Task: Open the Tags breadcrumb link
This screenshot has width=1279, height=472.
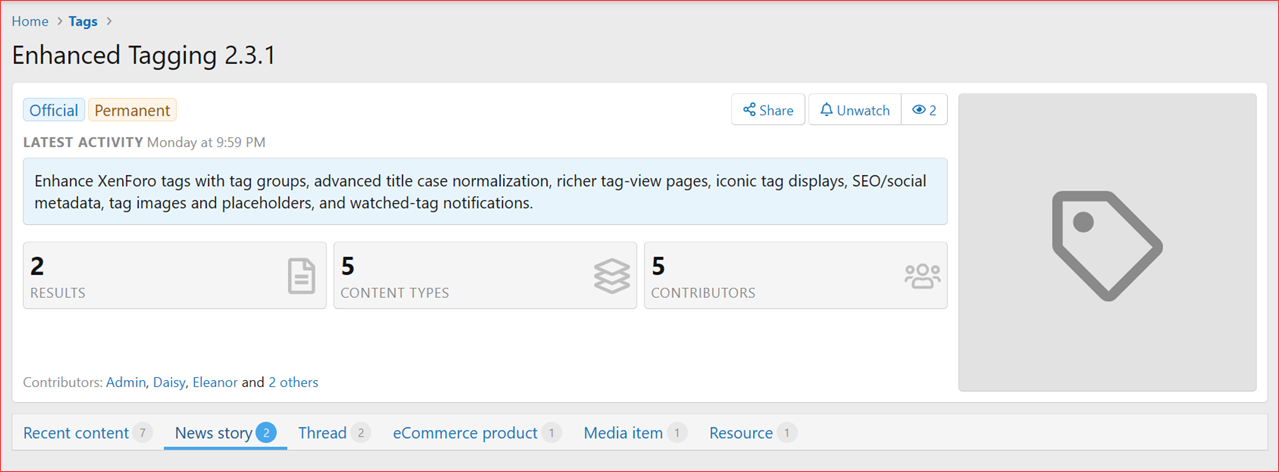Action: click(x=83, y=21)
